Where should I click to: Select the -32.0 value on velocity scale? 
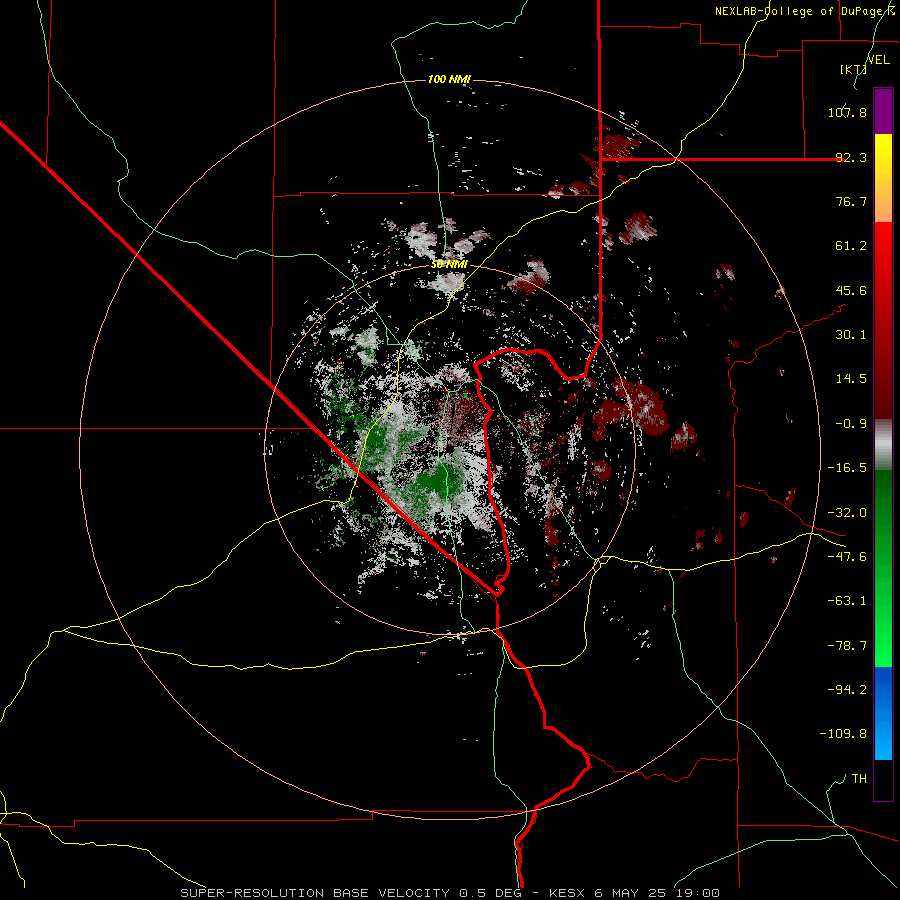pyautogui.click(x=847, y=513)
